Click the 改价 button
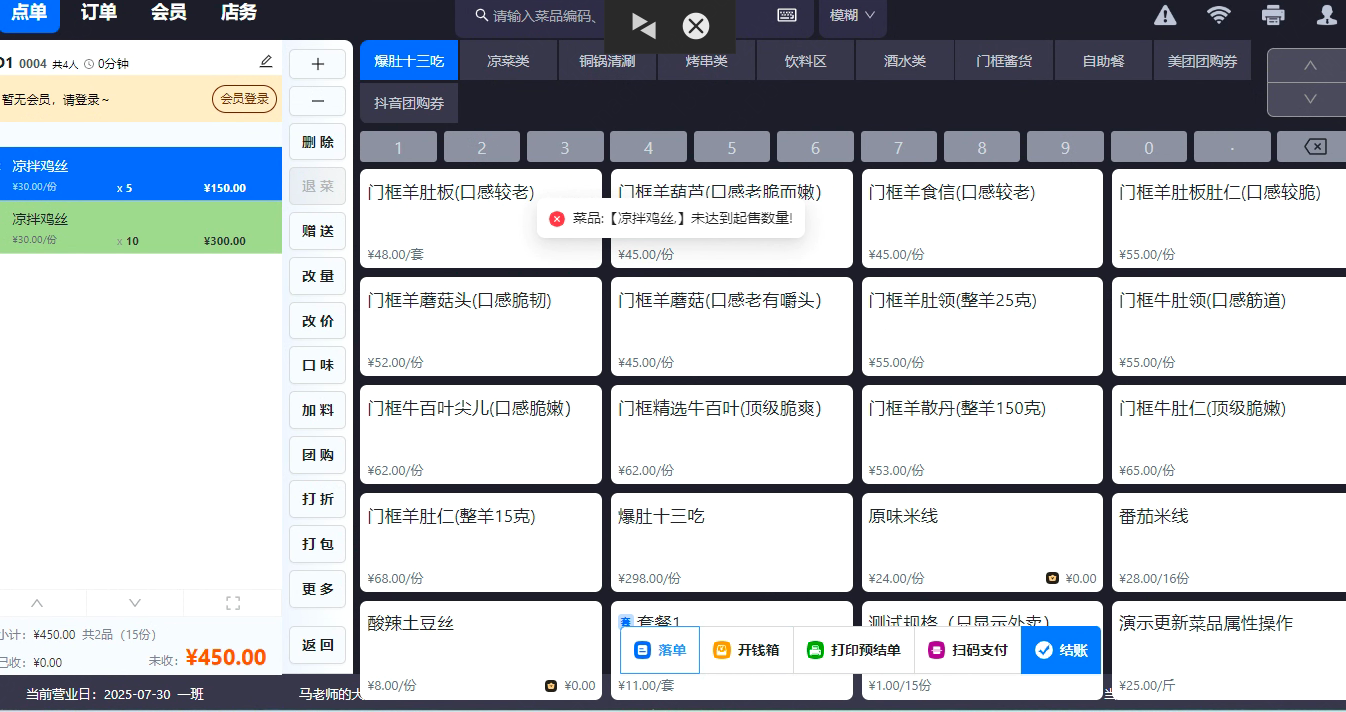This screenshot has width=1346, height=712. pos(318,321)
